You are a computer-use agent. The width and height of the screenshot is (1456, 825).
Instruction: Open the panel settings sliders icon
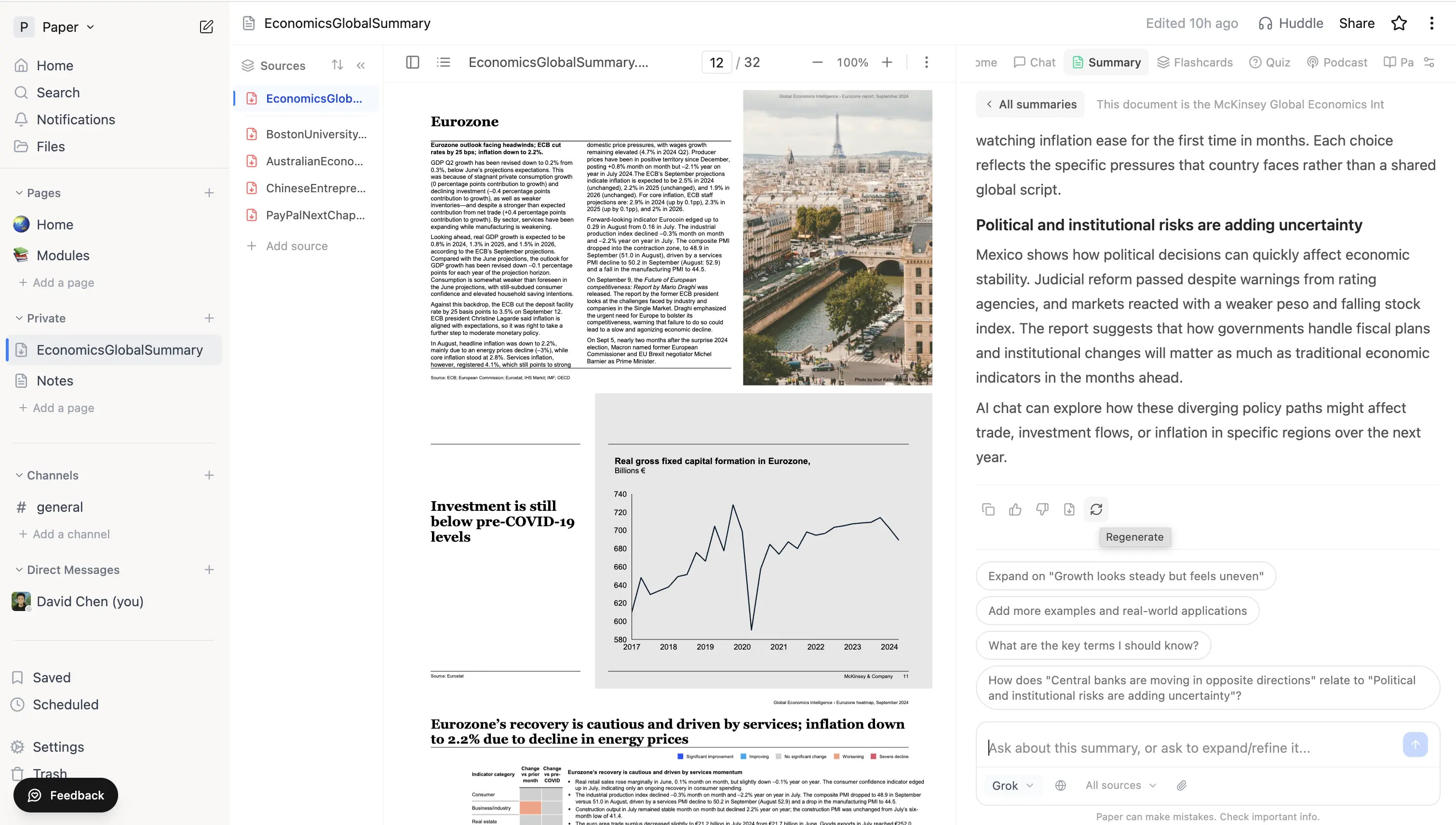point(1429,62)
